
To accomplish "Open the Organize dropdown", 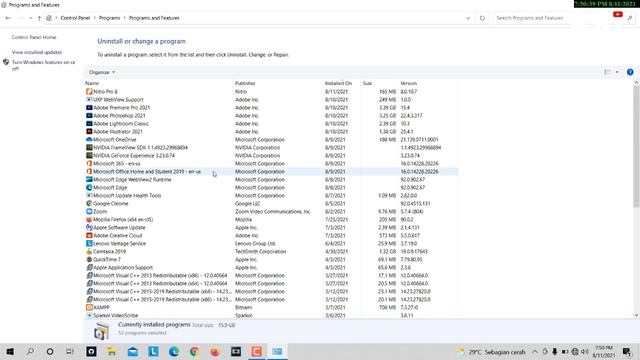I will [102, 72].
